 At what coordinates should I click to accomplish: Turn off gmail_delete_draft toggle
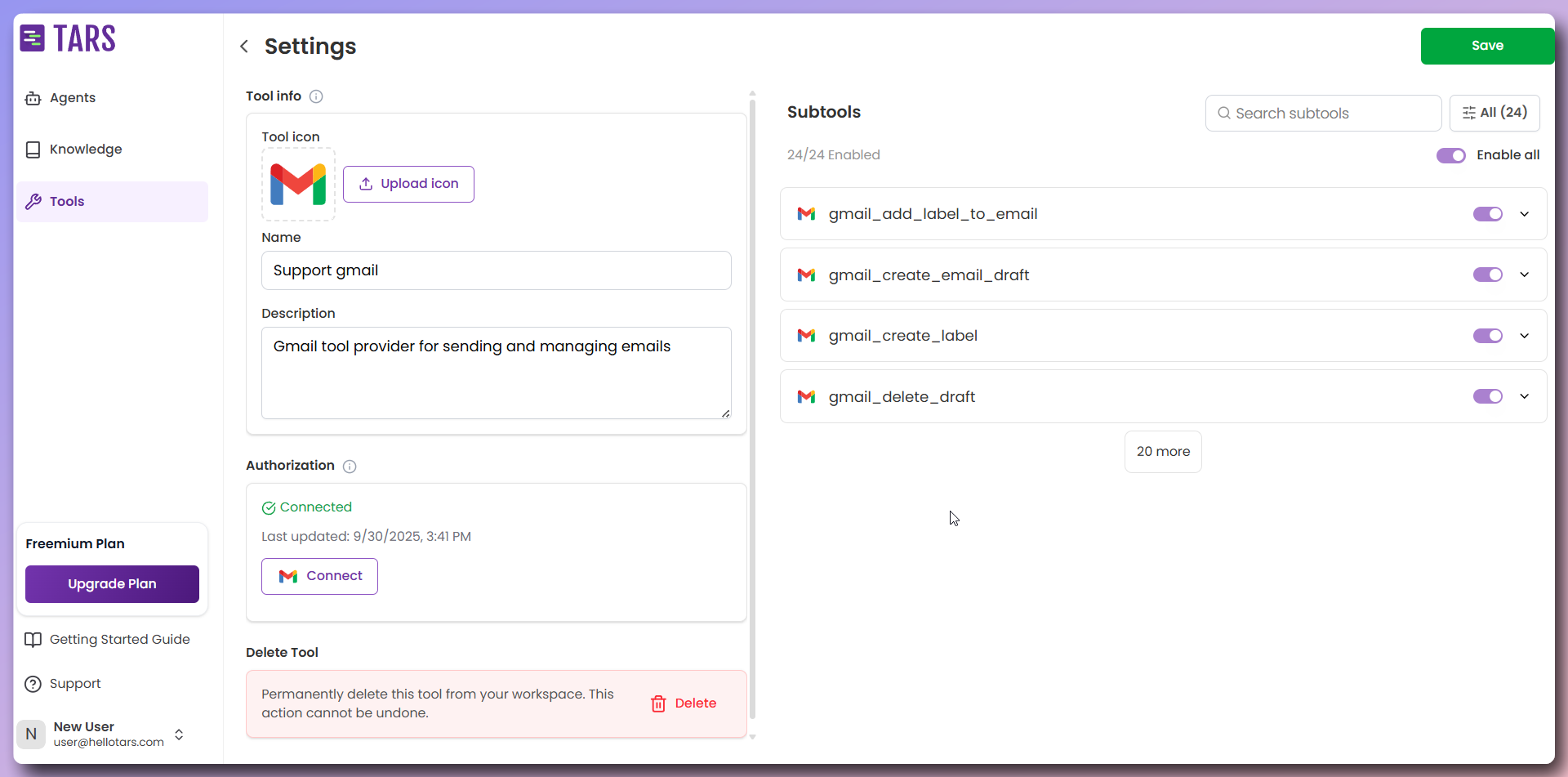tap(1488, 396)
